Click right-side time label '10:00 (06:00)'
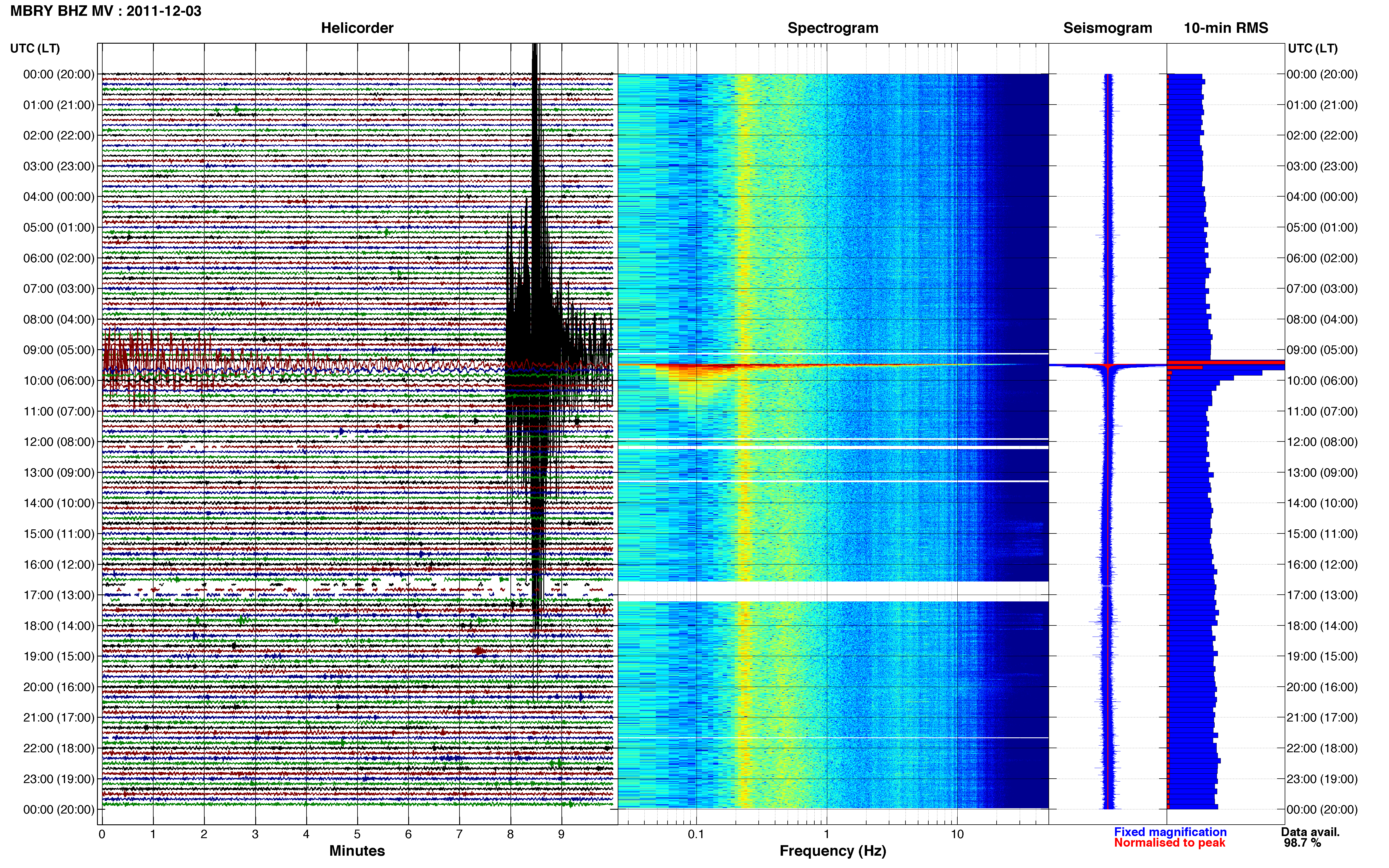The width and height of the screenshot is (1389, 868). (1322, 381)
